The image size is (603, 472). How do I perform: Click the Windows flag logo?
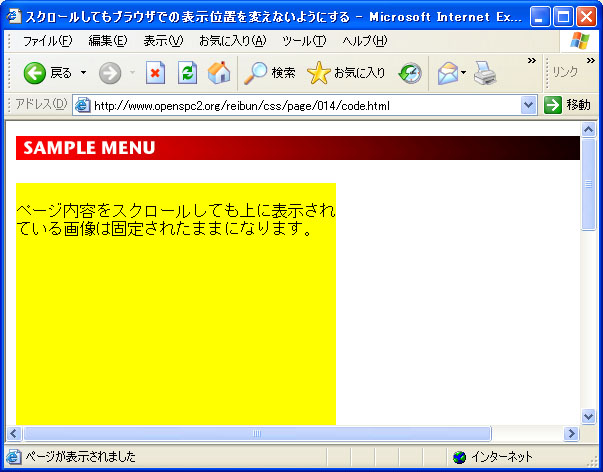(x=580, y=41)
